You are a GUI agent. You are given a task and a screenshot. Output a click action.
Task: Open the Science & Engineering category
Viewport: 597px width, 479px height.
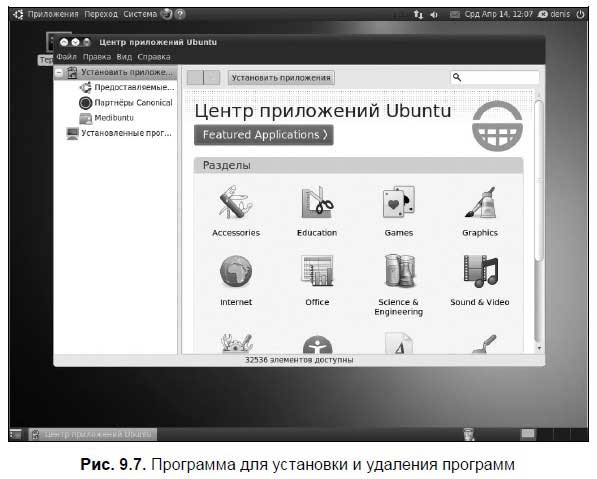398,286
